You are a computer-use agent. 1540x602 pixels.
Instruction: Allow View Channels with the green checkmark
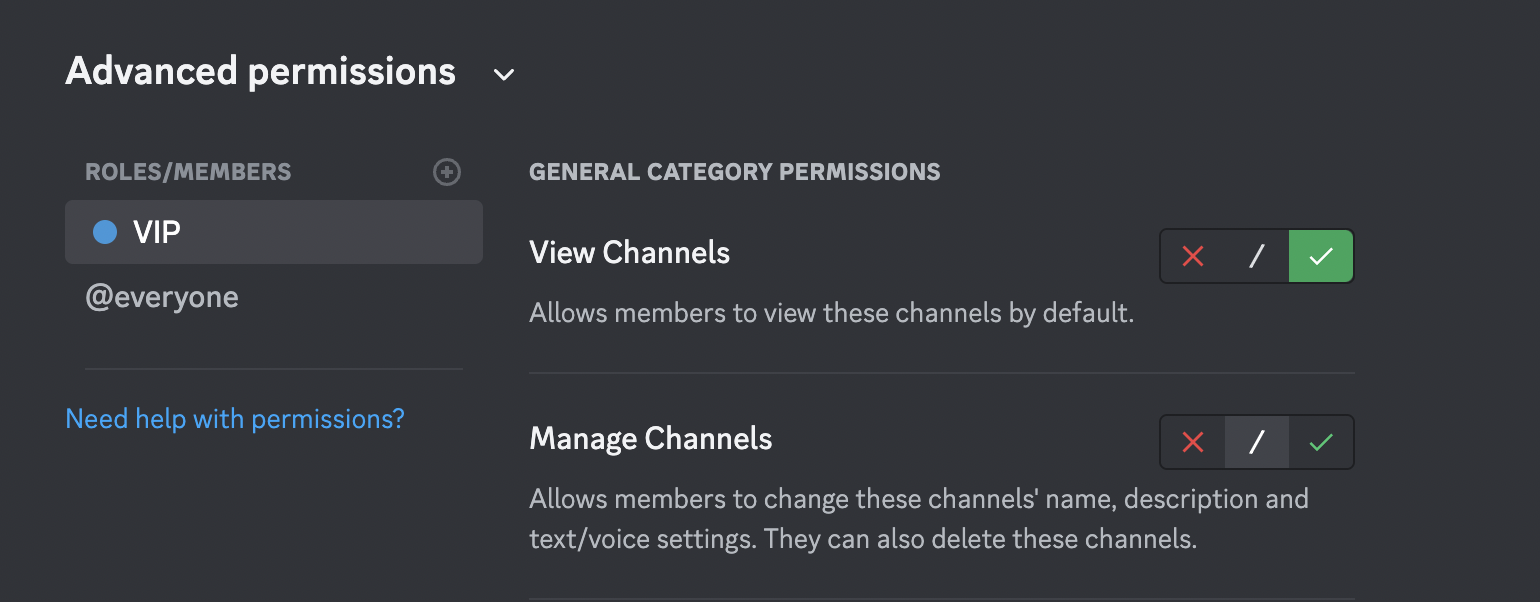[1320, 256]
